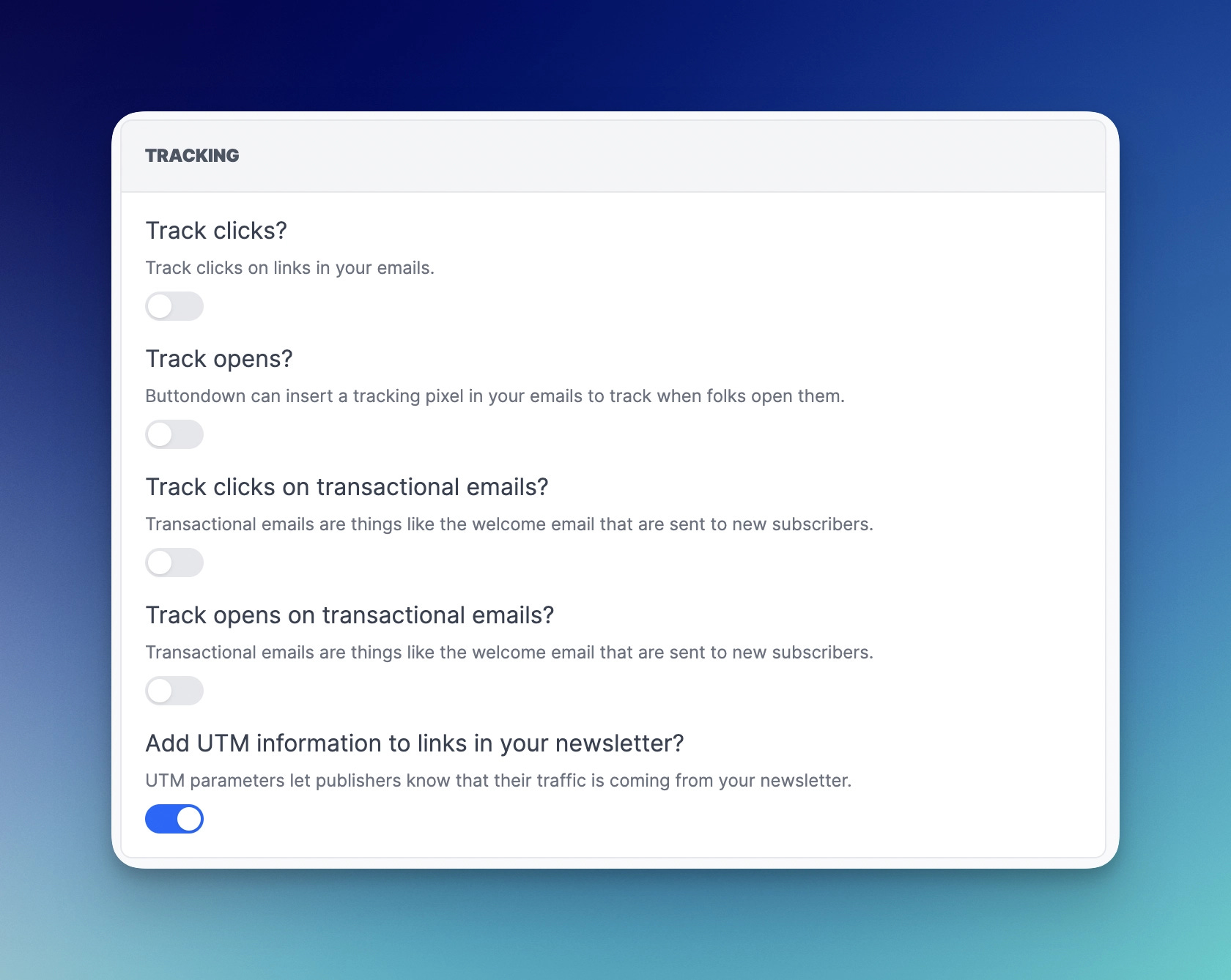Image resolution: width=1231 pixels, height=980 pixels.
Task: Click 'Track clicks on links in your emails' description
Action: (x=289, y=268)
